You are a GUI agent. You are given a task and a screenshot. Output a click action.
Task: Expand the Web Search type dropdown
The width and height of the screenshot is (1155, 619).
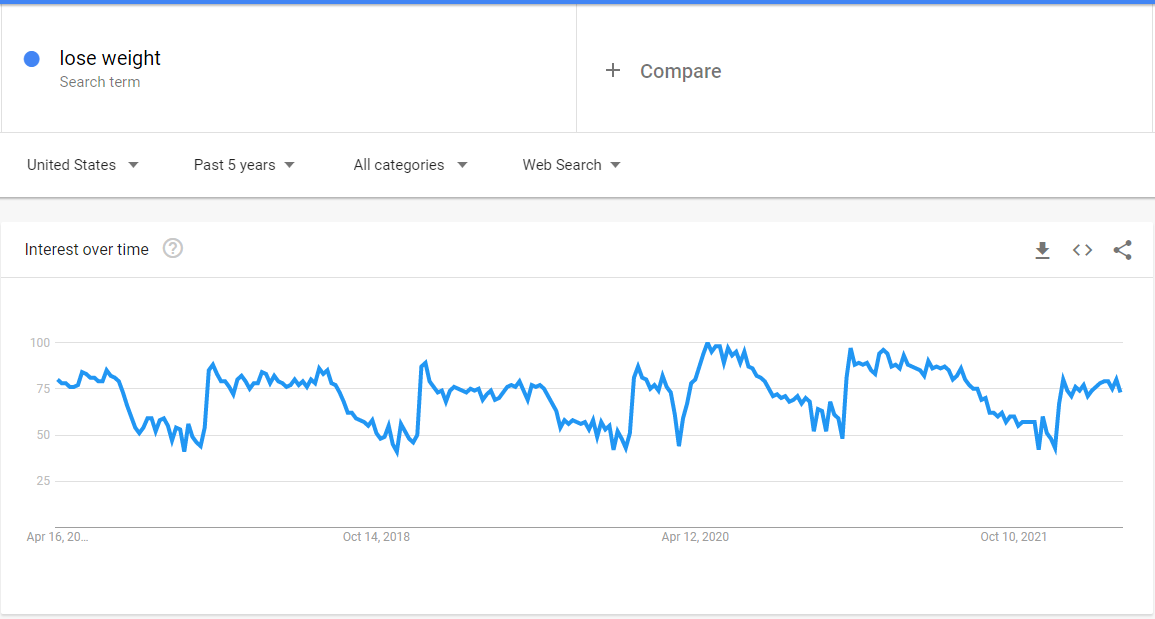coord(571,165)
